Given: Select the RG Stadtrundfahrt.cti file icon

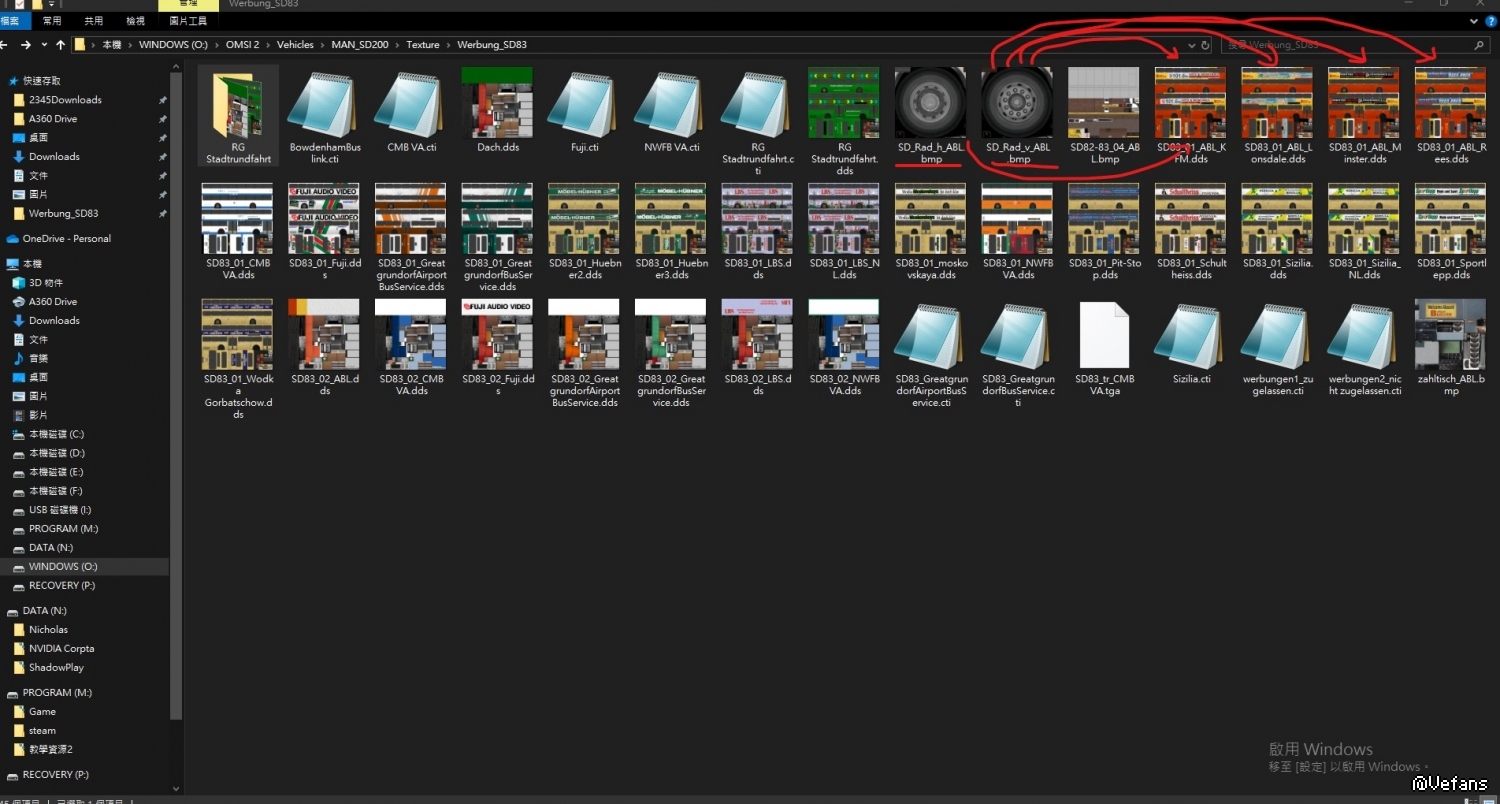Looking at the screenshot, I should 757,103.
